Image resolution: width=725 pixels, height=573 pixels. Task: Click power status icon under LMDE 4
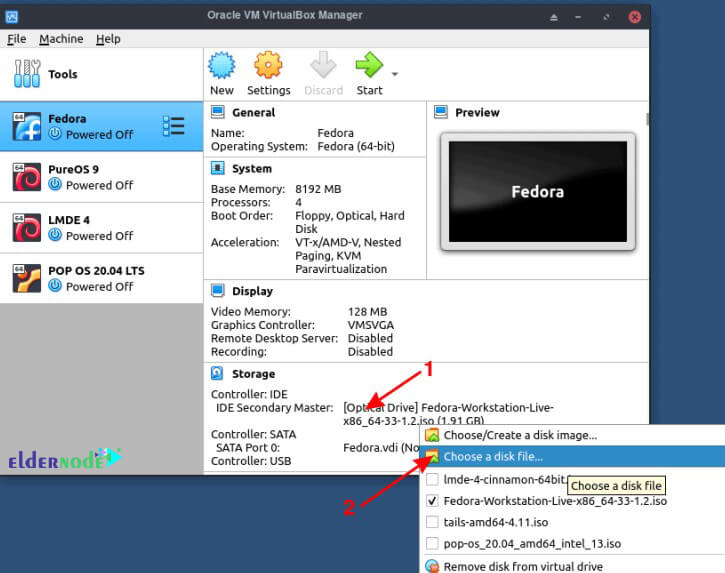click(55, 235)
